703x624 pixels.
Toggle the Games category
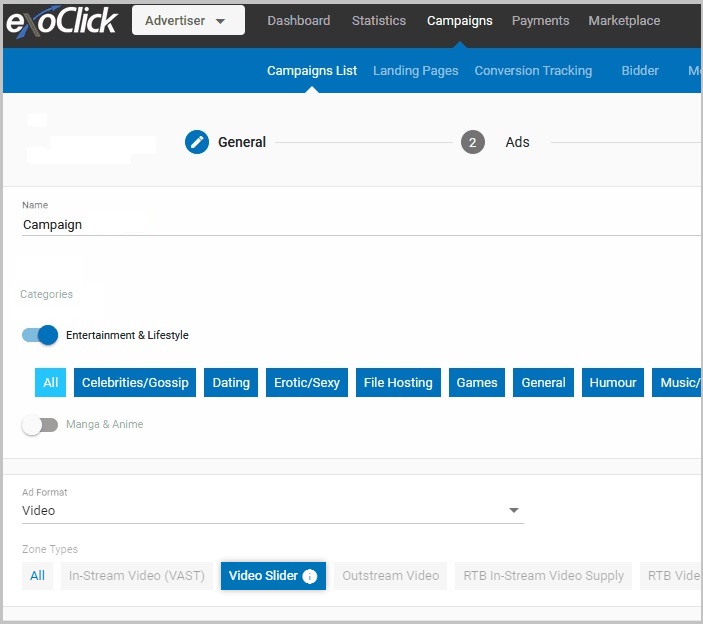pyautogui.click(x=477, y=382)
